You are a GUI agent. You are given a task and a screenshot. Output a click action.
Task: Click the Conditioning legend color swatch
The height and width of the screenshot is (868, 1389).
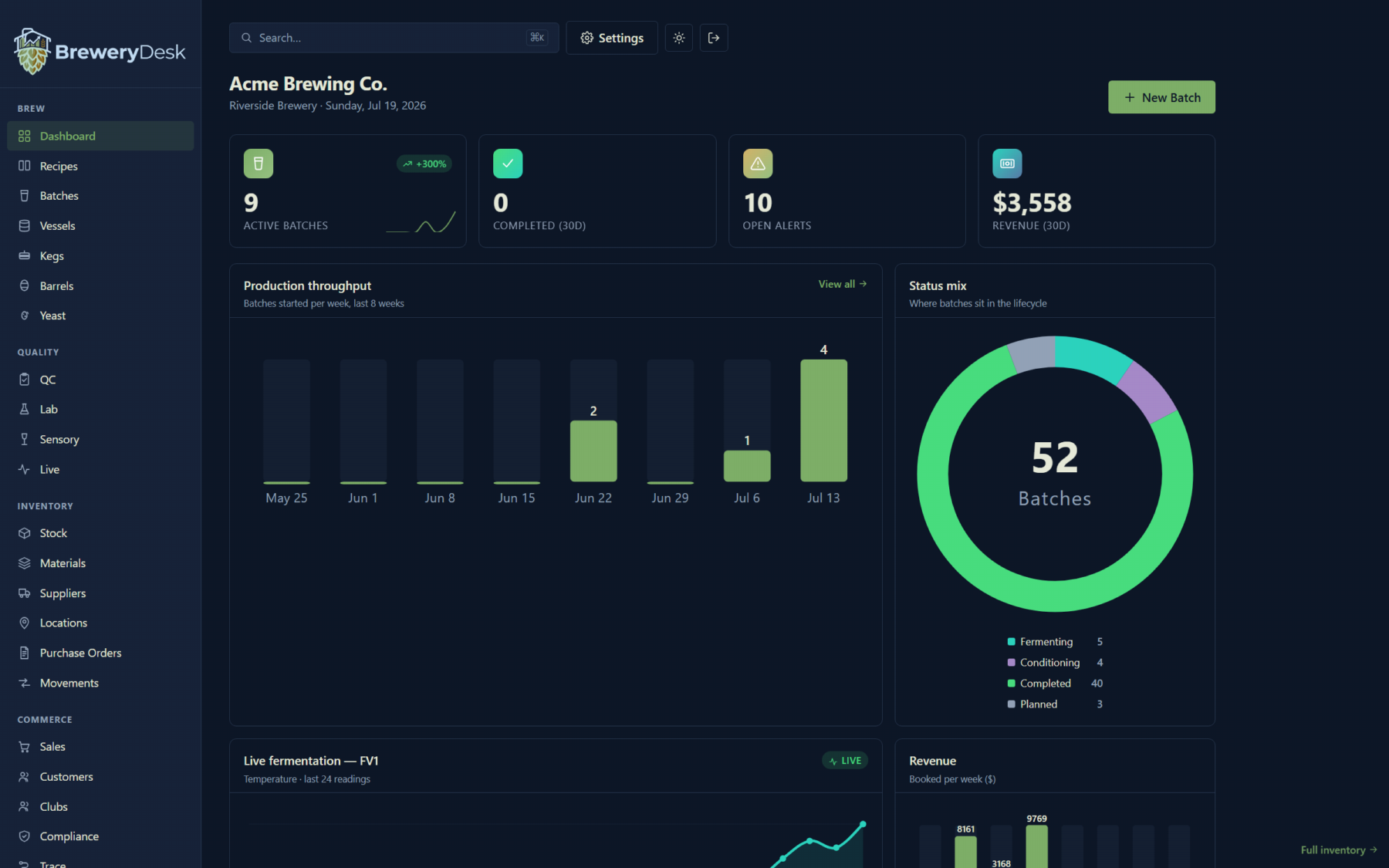pos(1011,663)
